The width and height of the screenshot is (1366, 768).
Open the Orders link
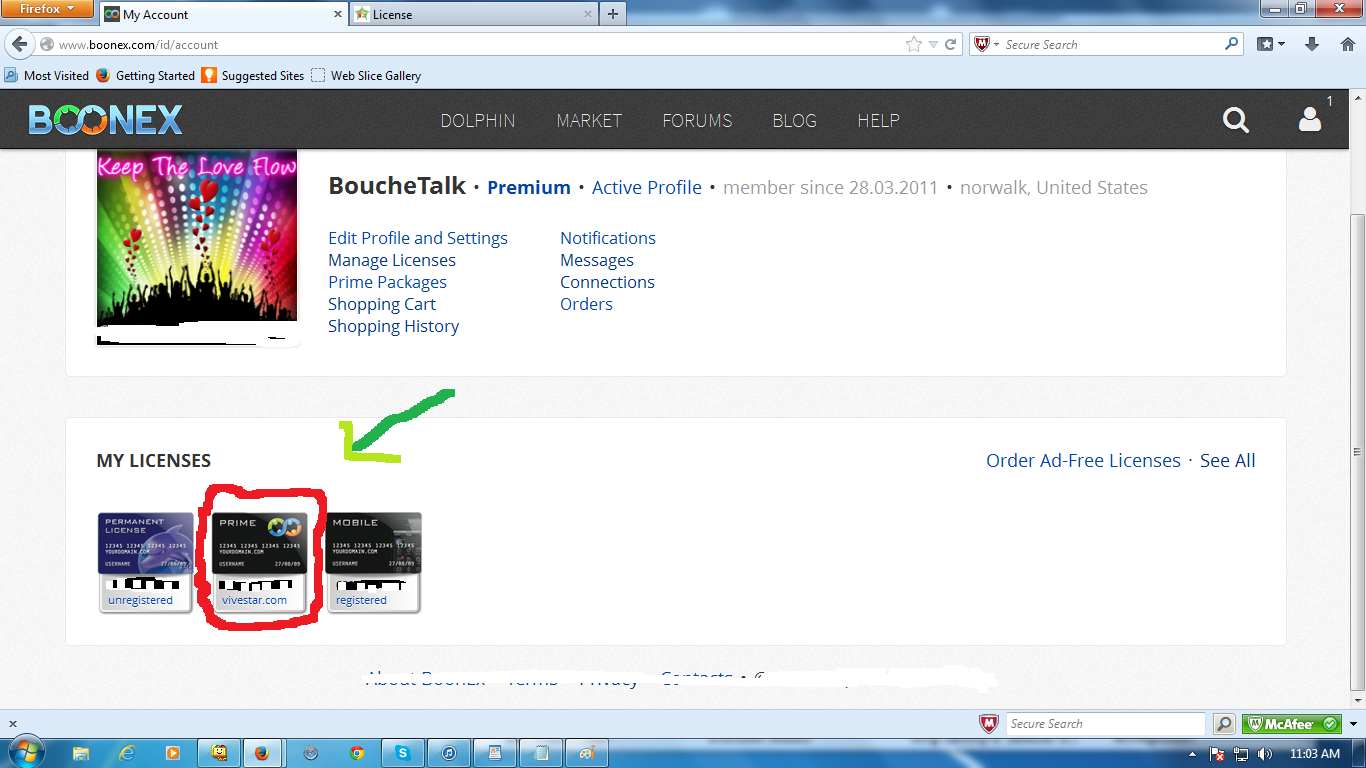pyautogui.click(x=586, y=304)
